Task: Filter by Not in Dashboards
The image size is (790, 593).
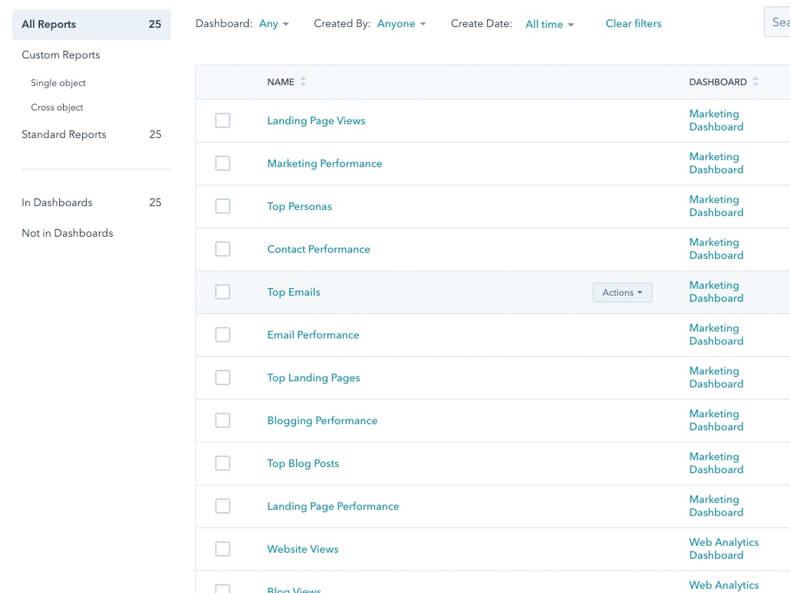Action: (67, 233)
